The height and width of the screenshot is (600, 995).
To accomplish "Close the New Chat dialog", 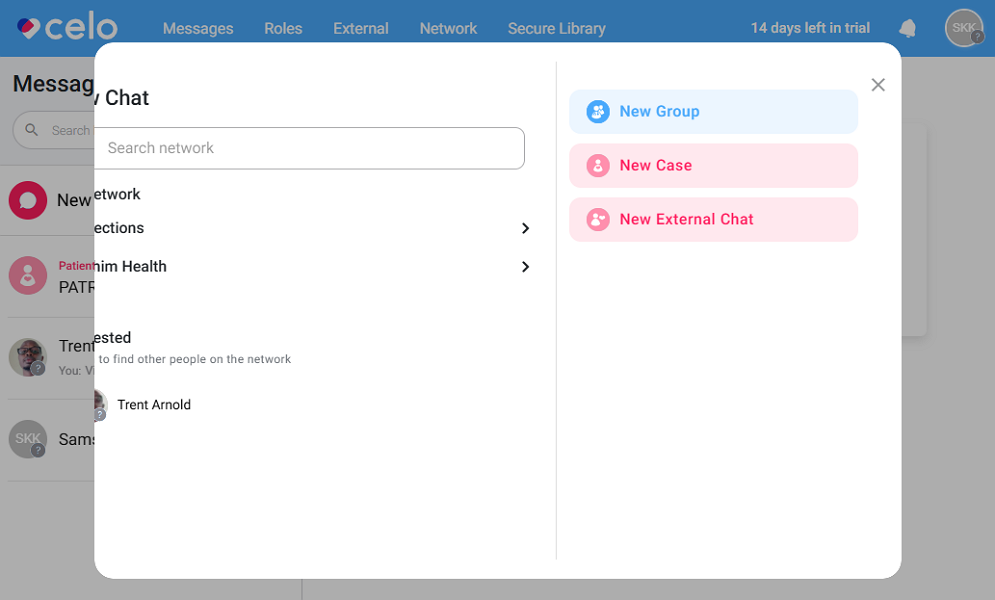I will [878, 85].
